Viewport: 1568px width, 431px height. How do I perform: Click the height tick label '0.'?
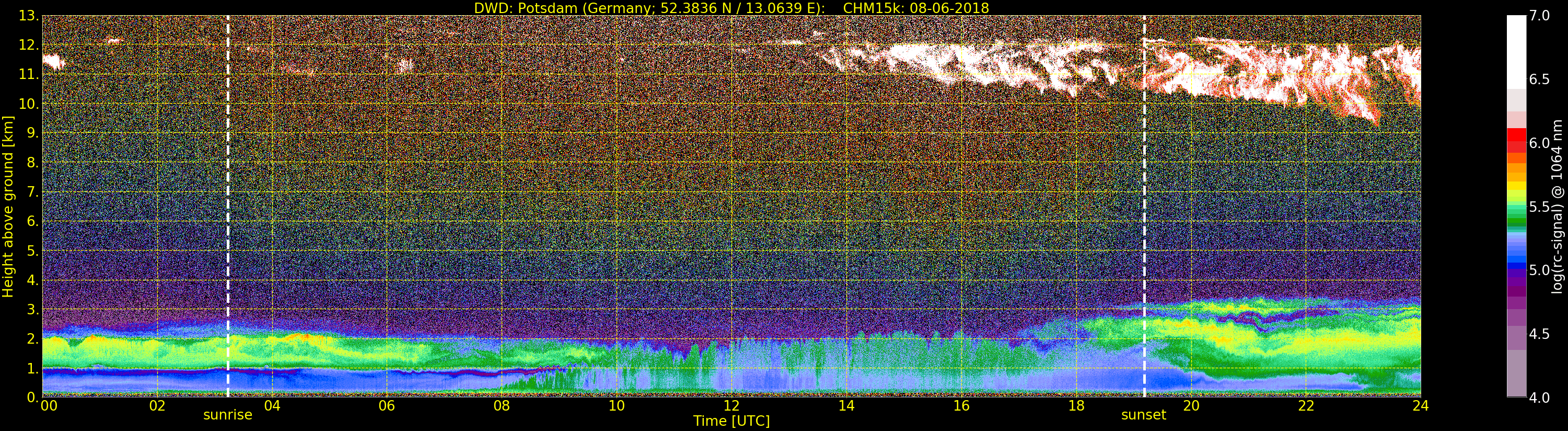[x=33, y=398]
